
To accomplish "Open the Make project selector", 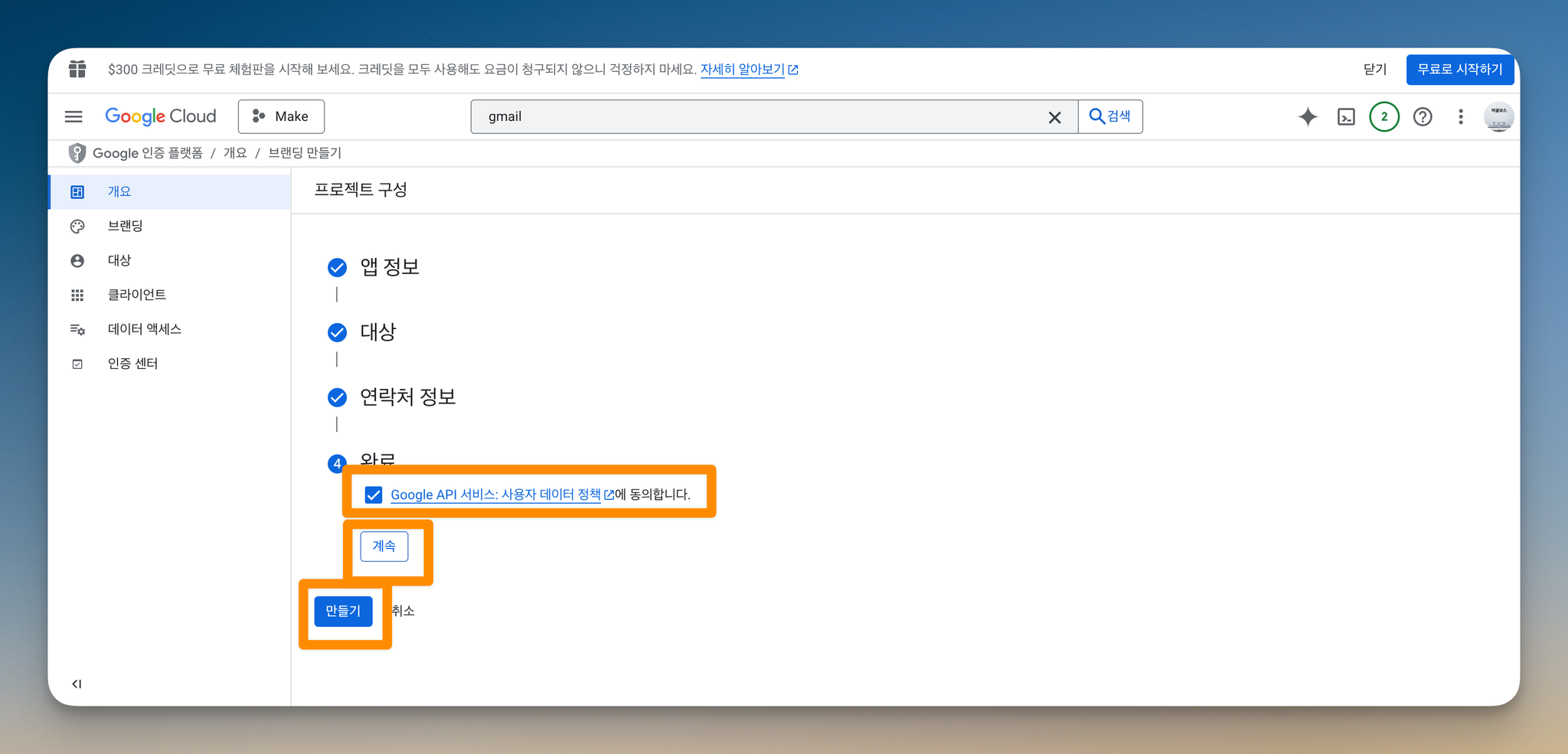I will 281,116.
